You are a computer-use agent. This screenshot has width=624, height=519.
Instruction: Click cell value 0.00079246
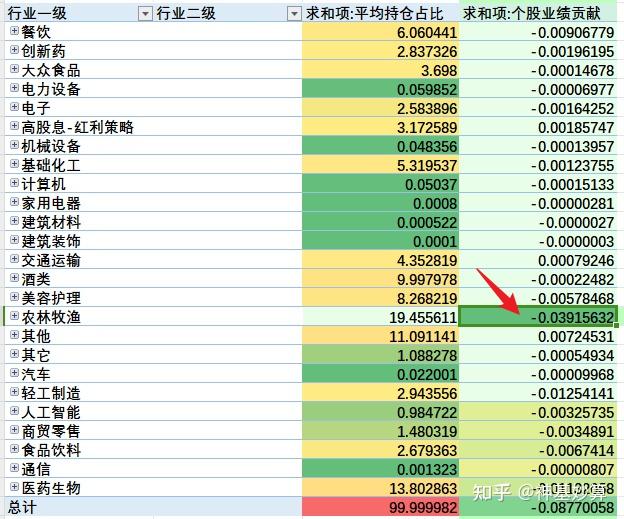[x=576, y=261]
